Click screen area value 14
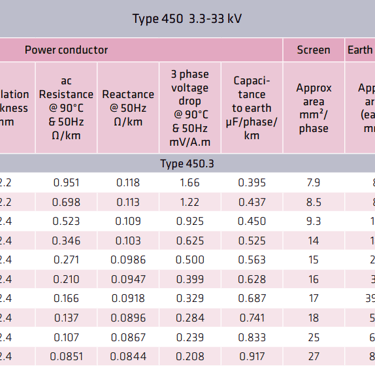The height and width of the screenshot is (366, 375). coord(313,241)
